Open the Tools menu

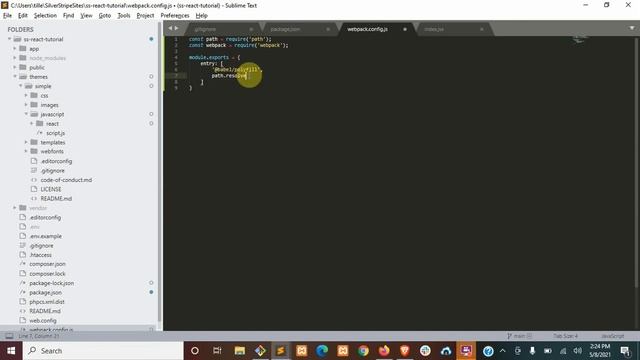[x=124, y=16]
